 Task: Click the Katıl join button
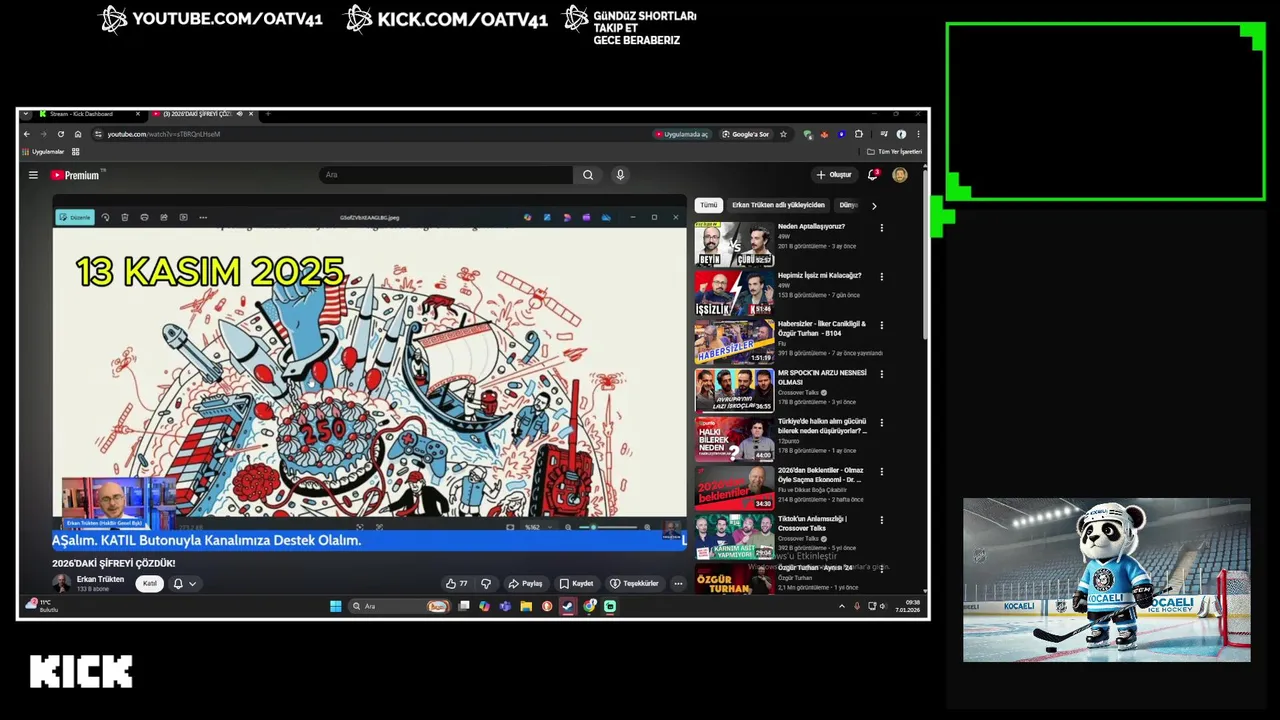click(x=150, y=583)
